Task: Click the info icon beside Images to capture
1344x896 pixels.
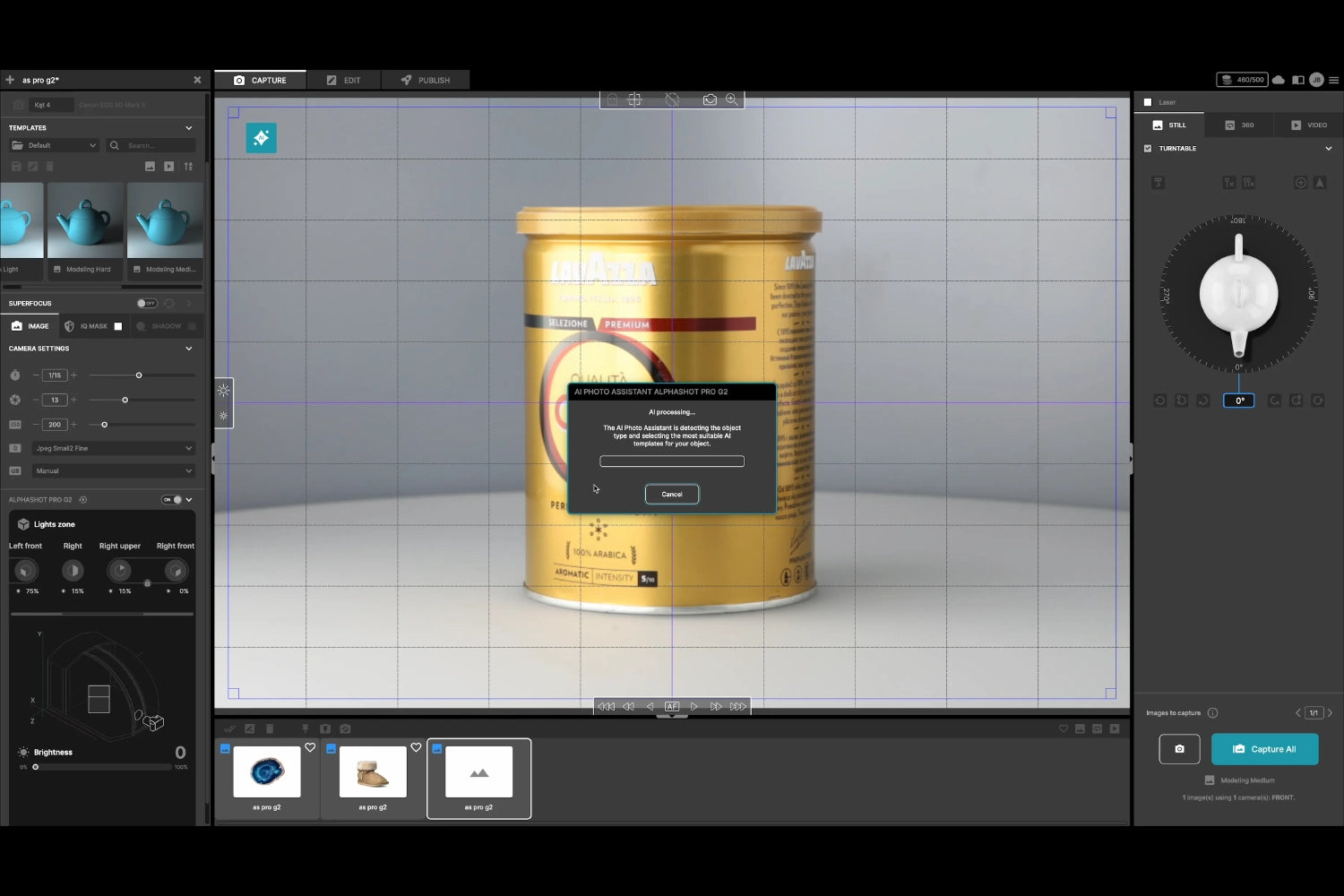Action: click(1212, 713)
